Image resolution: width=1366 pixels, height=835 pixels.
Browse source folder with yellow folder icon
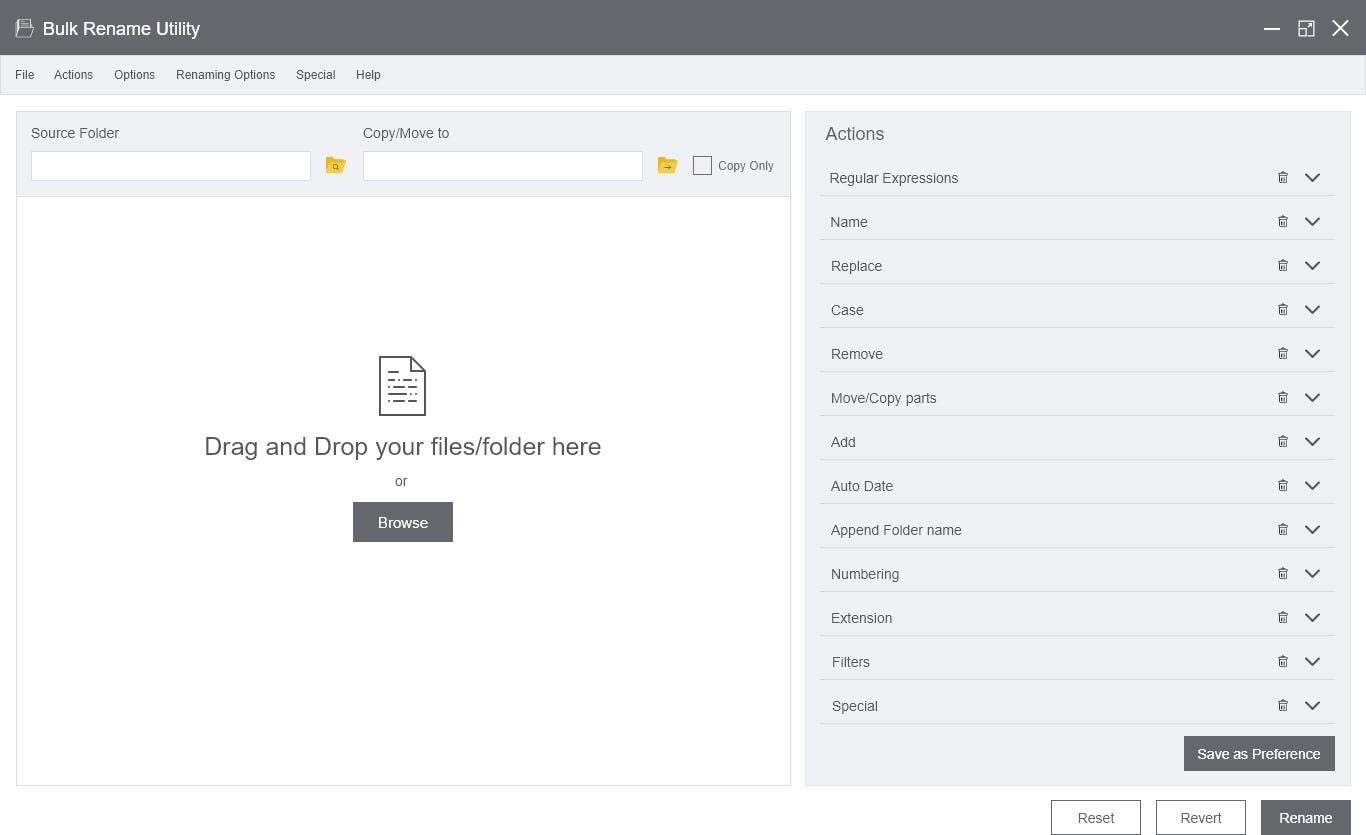click(336, 165)
